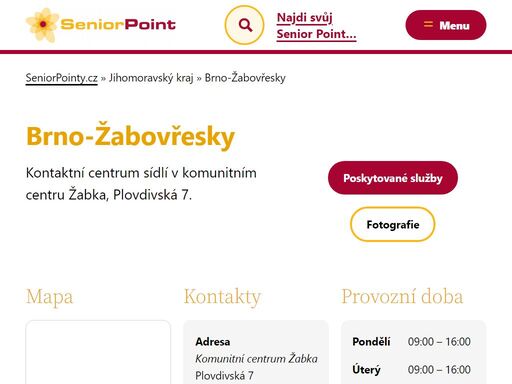The image size is (512, 384).
Task: Click the Úterý opening hours row
Action: coord(411,370)
